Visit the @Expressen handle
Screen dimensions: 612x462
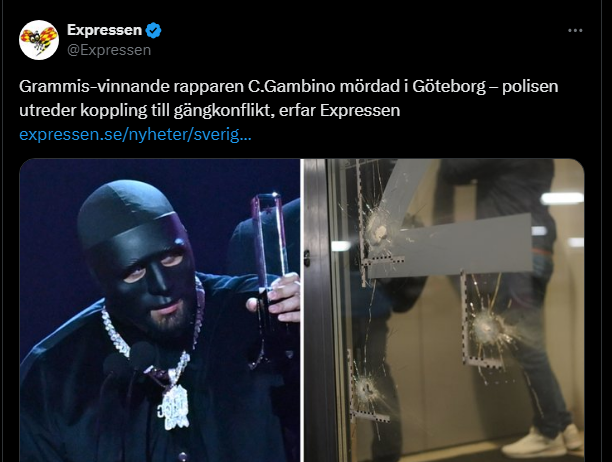pos(109,50)
